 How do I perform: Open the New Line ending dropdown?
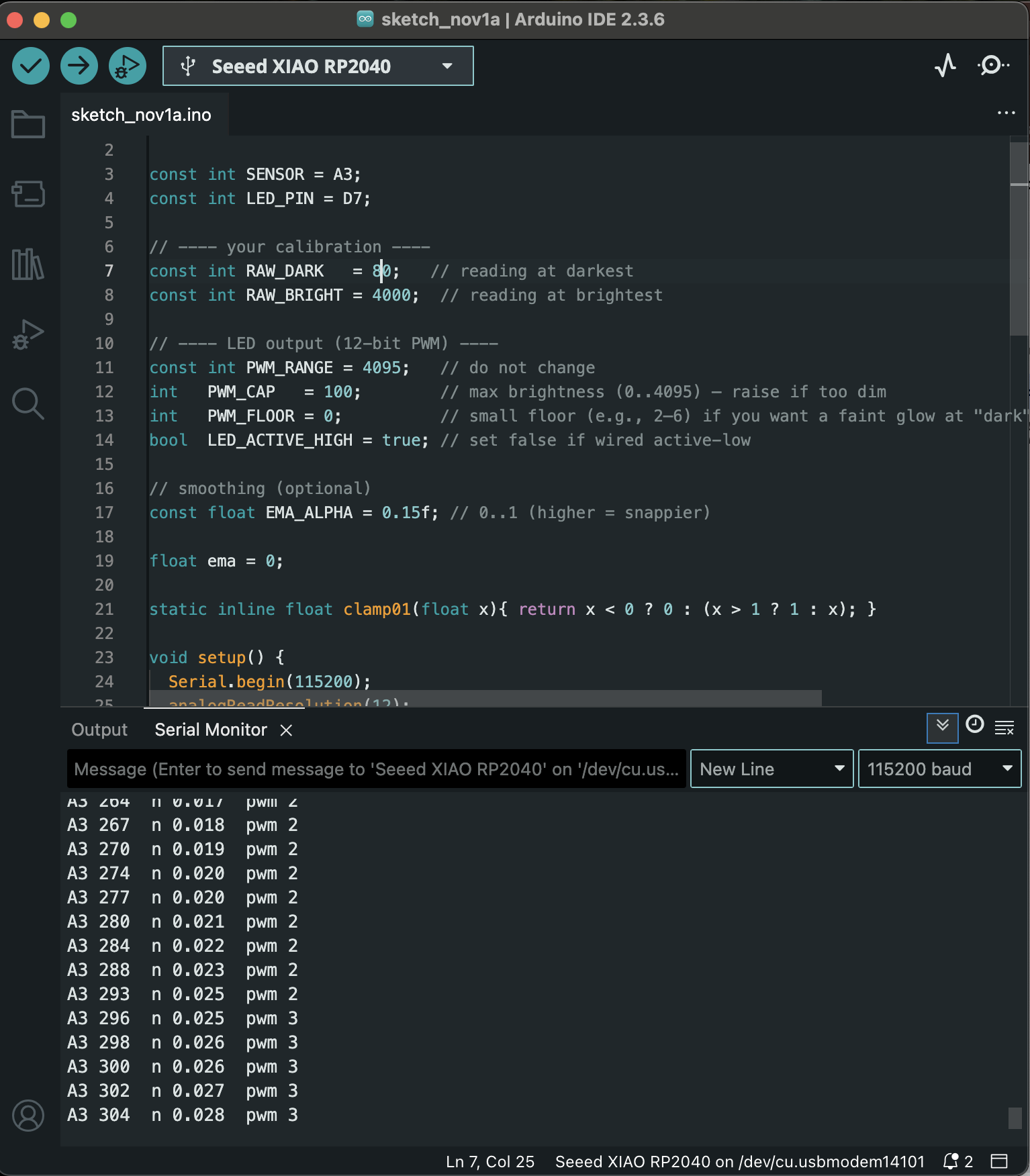(x=771, y=769)
